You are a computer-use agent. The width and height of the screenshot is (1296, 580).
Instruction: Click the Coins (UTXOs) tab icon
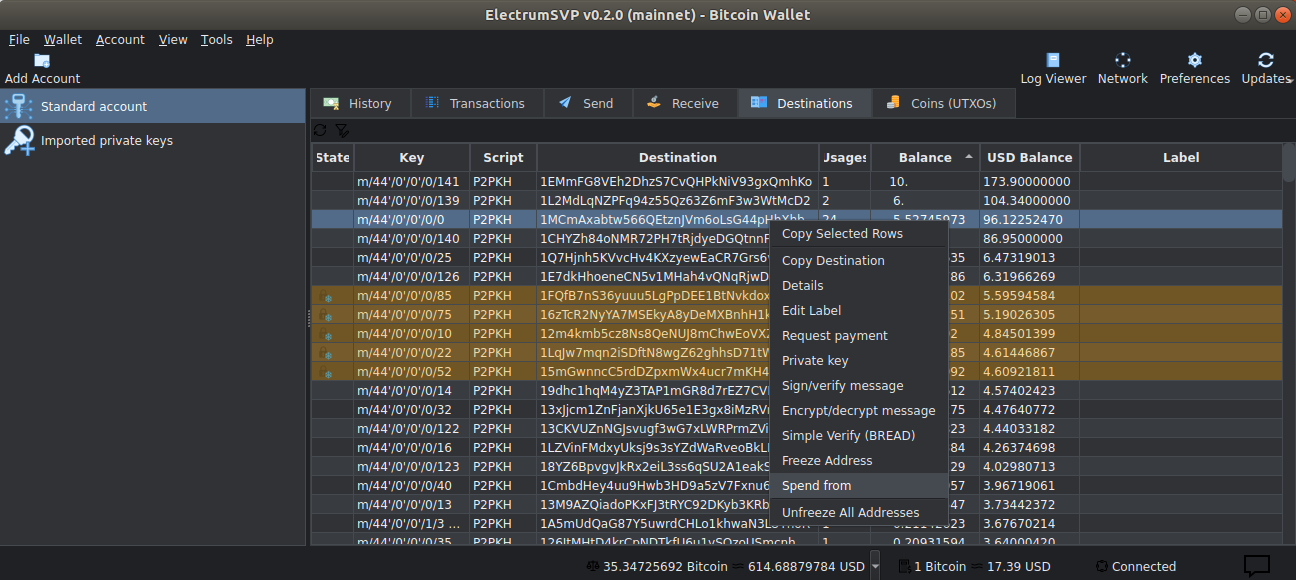[892, 103]
